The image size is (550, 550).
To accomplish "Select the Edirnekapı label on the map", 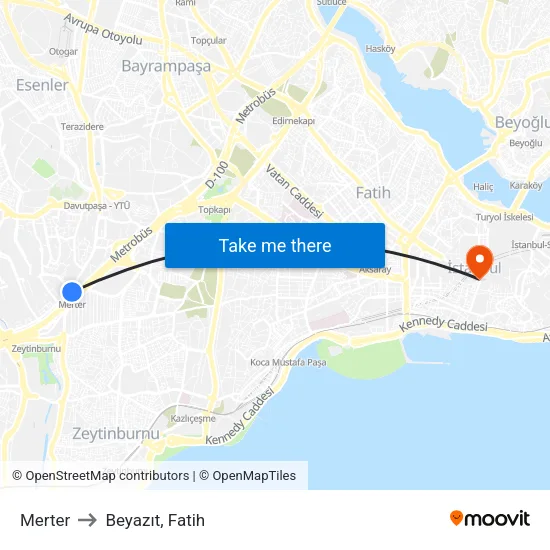I will point(294,121).
